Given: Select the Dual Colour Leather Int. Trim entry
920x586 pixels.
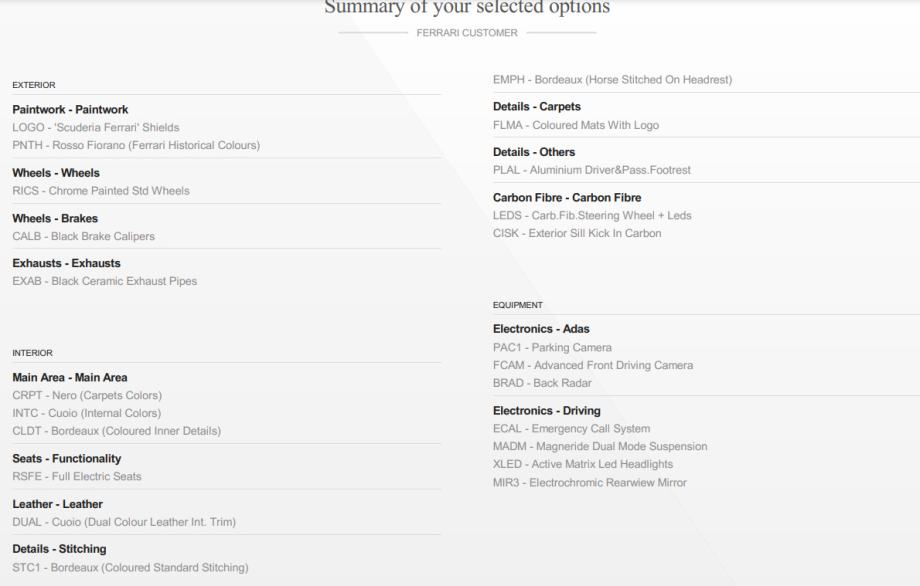Looking at the screenshot, I should point(124,522).
